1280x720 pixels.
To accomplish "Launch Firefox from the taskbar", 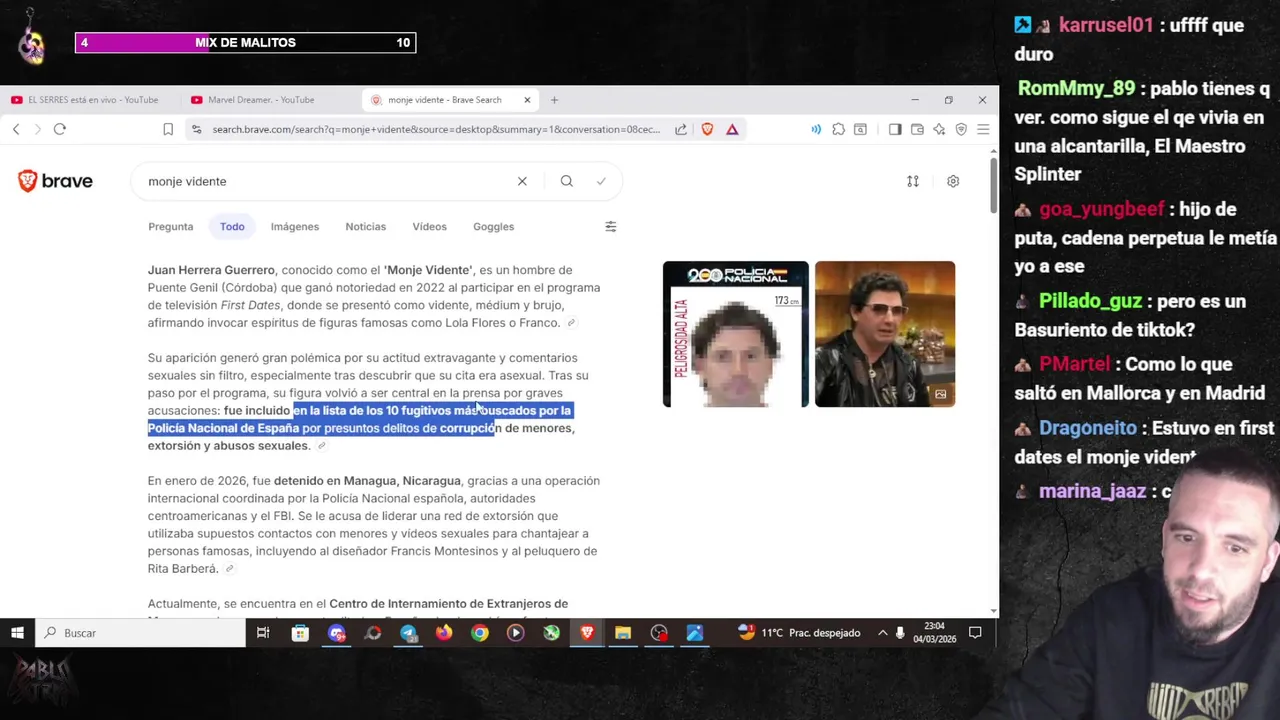I will (x=444, y=633).
